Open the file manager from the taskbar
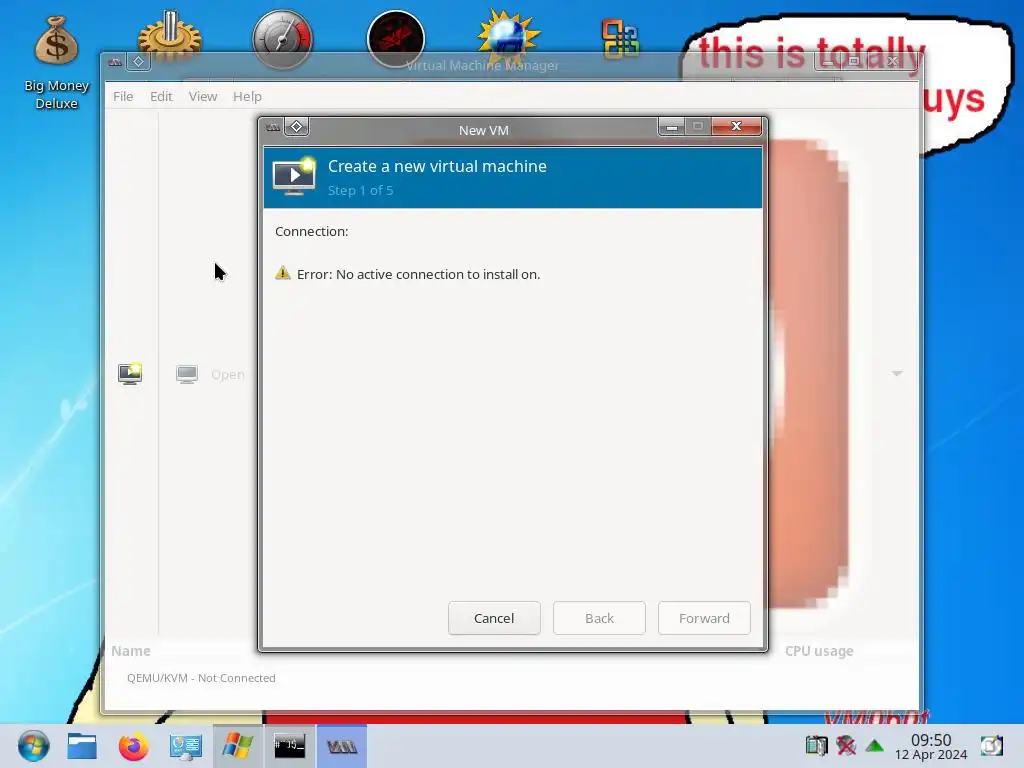This screenshot has width=1024, height=768. (x=82, y=746)
